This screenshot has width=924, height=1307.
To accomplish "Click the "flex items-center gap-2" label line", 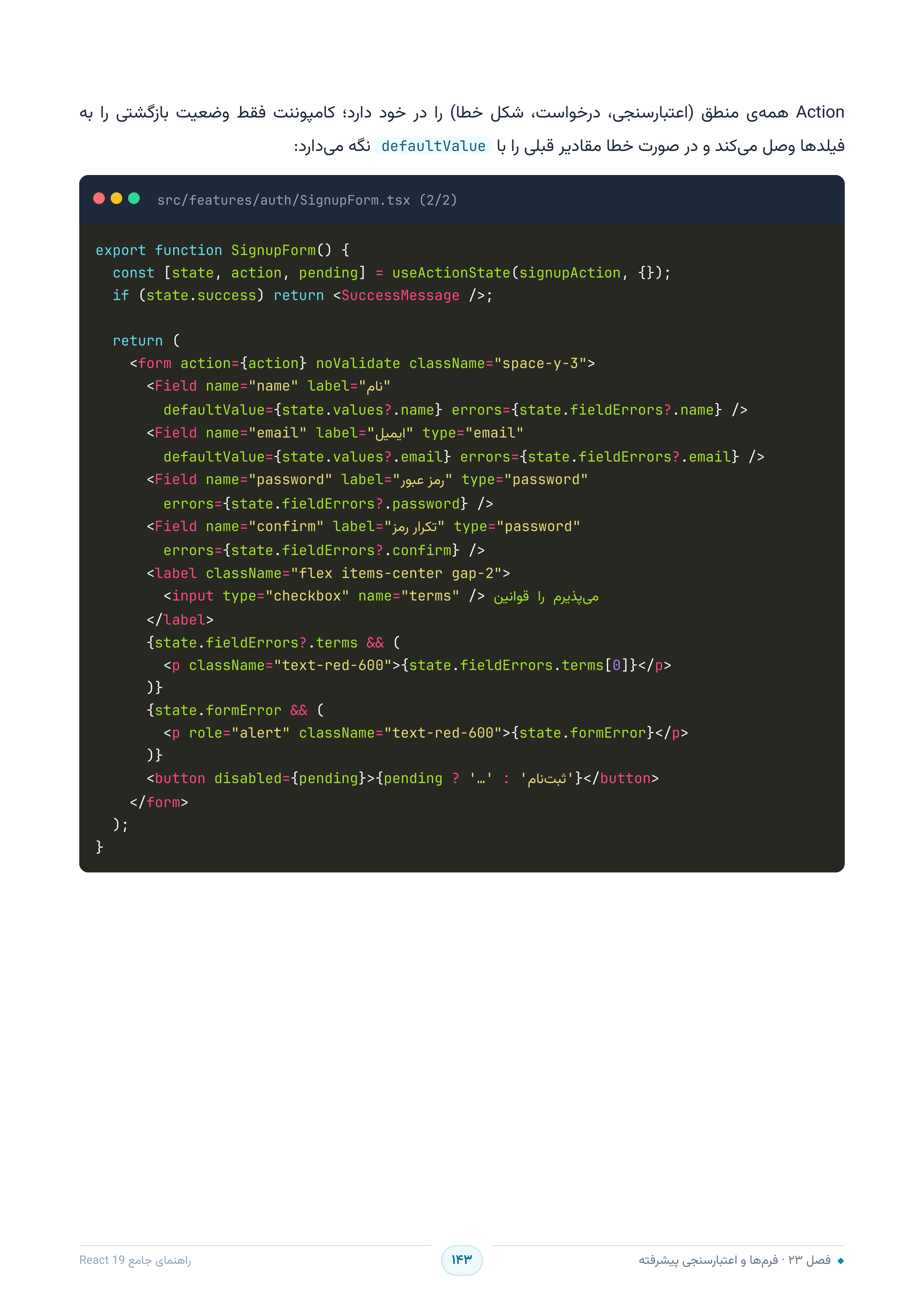I will pyautogui.click(x=329, y=573).
